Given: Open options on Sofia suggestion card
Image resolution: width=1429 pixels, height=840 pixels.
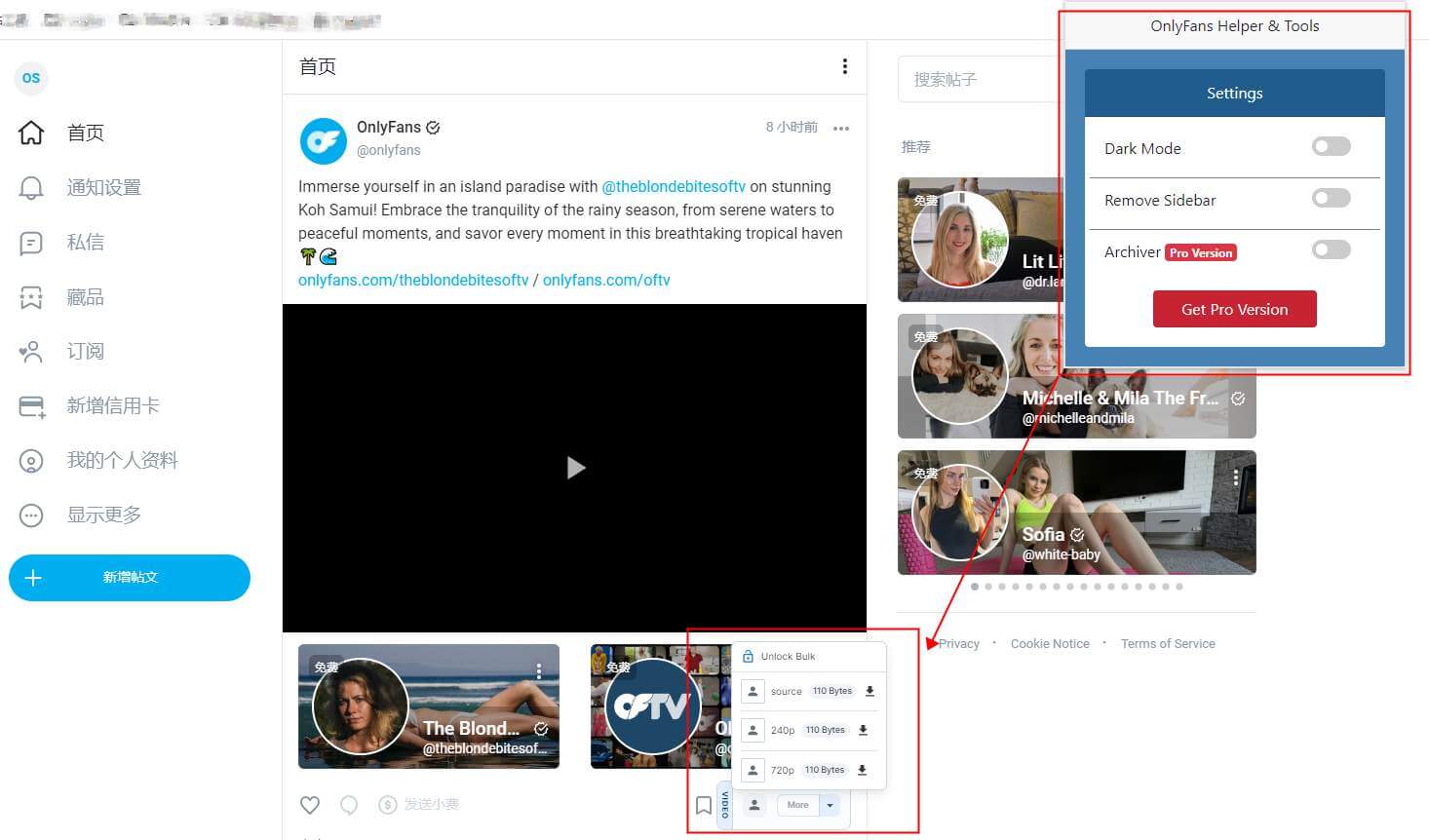Looking at the screenshot, I should coord(1236,477).
